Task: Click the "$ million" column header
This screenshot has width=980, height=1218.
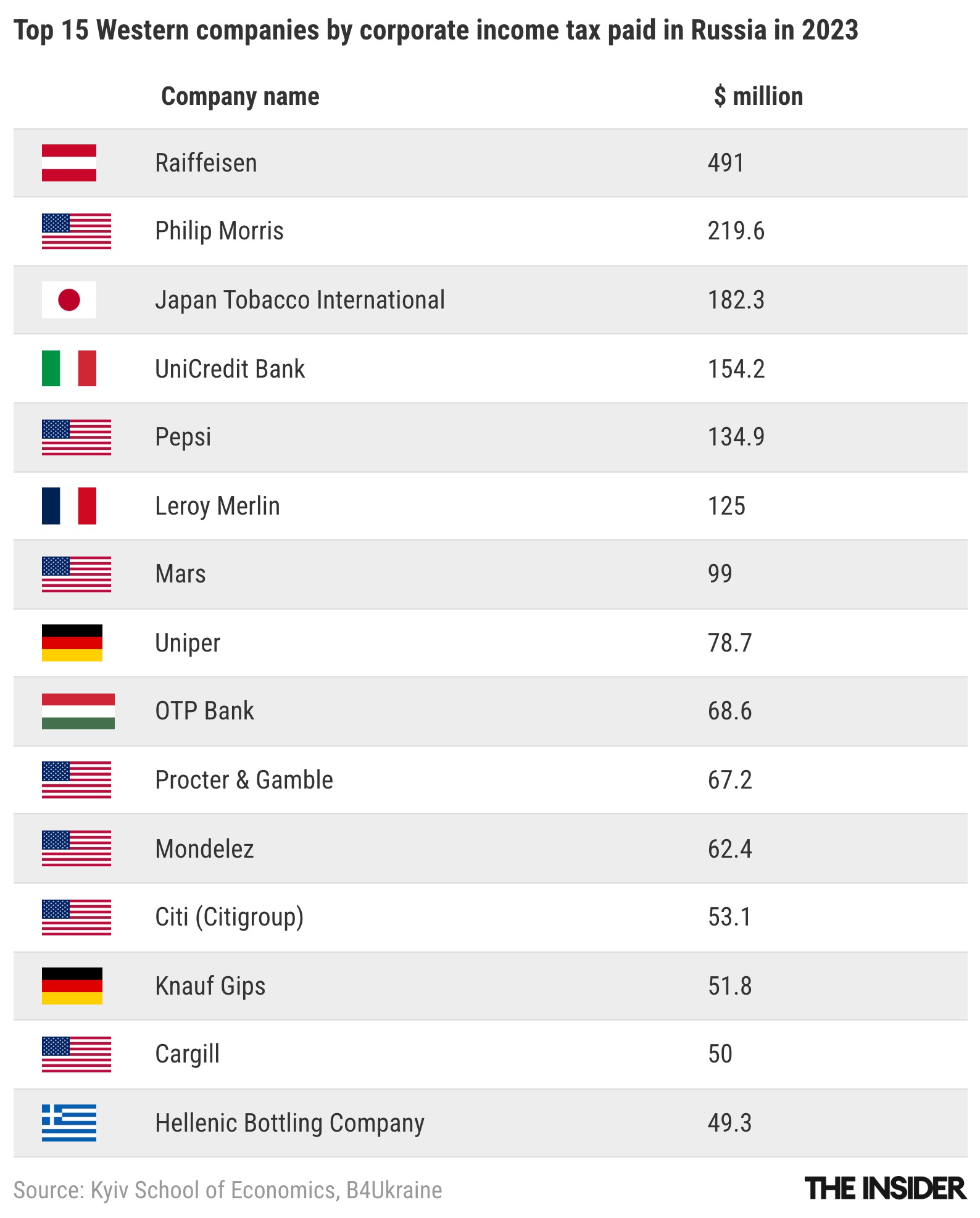Action: tap(758, 97)
